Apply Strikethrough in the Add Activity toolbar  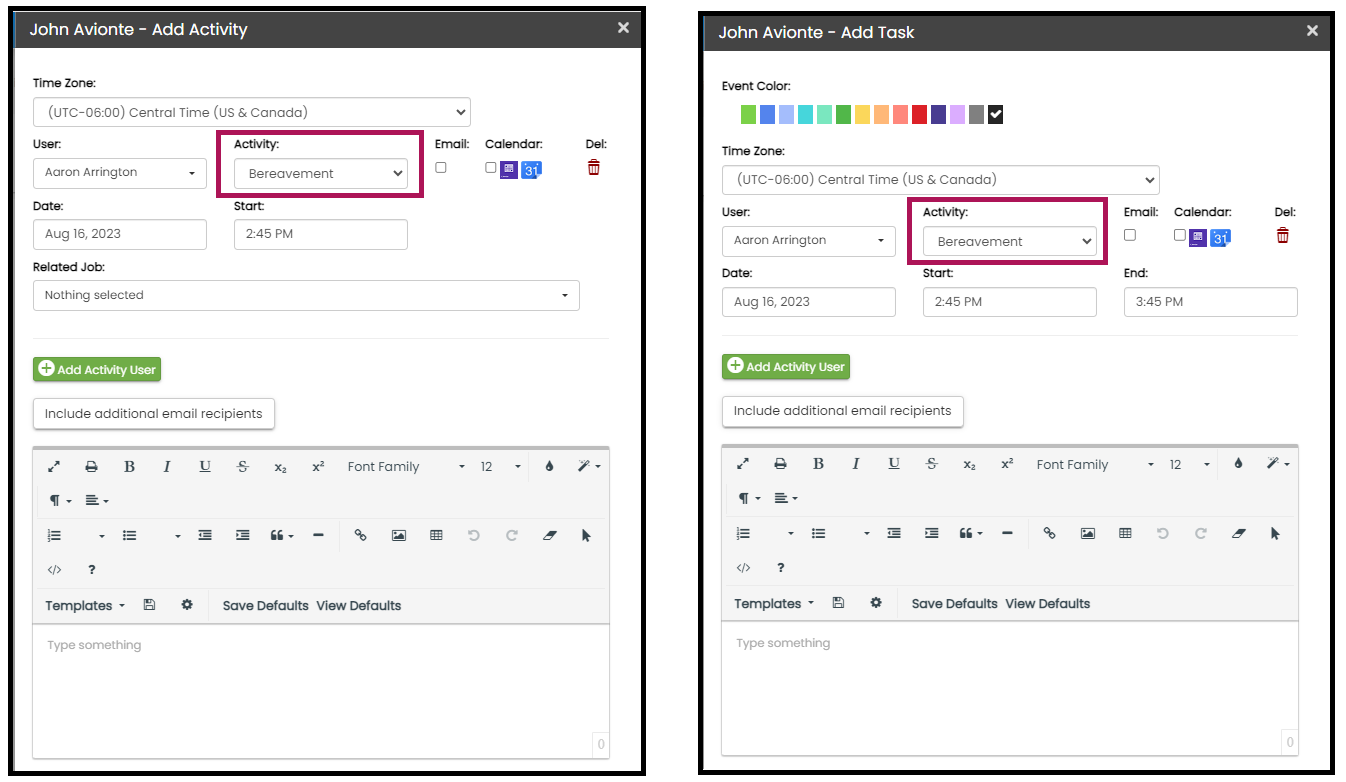click(242, 466)
